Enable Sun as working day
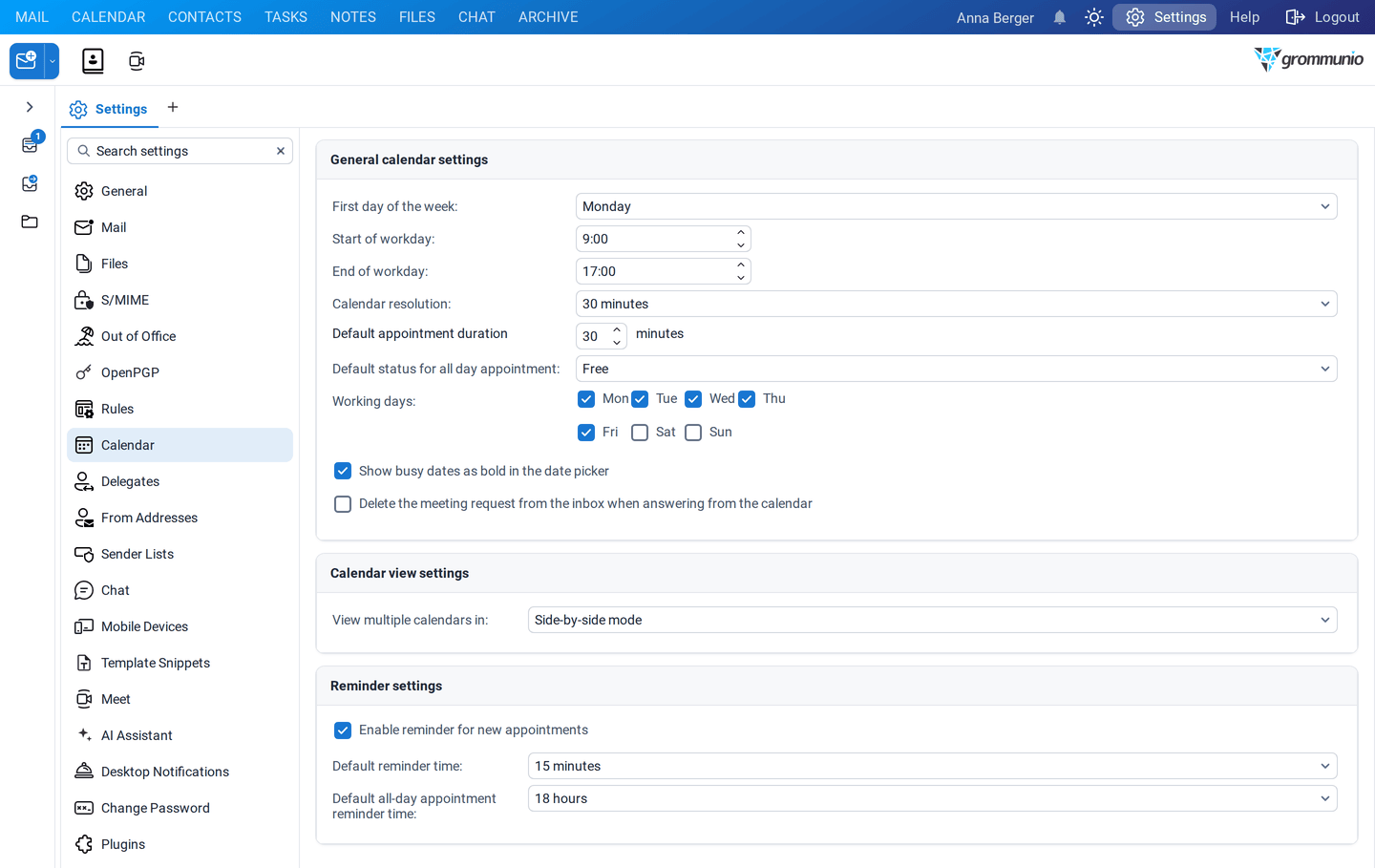This screenshot has width=1375, height=868. (693, 433)
